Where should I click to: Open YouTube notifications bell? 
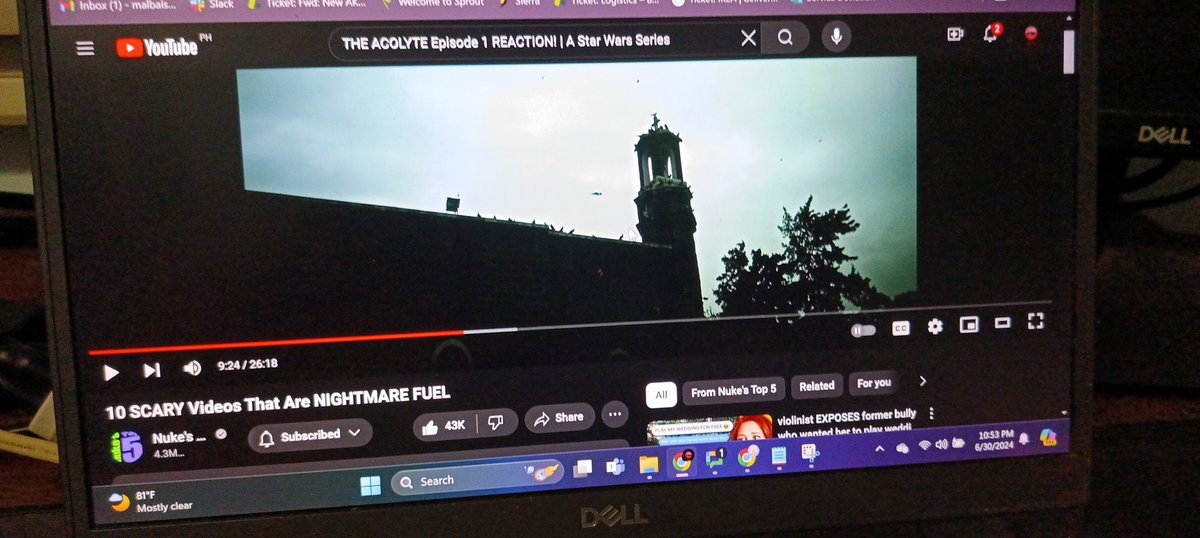(x=990, y=33)
